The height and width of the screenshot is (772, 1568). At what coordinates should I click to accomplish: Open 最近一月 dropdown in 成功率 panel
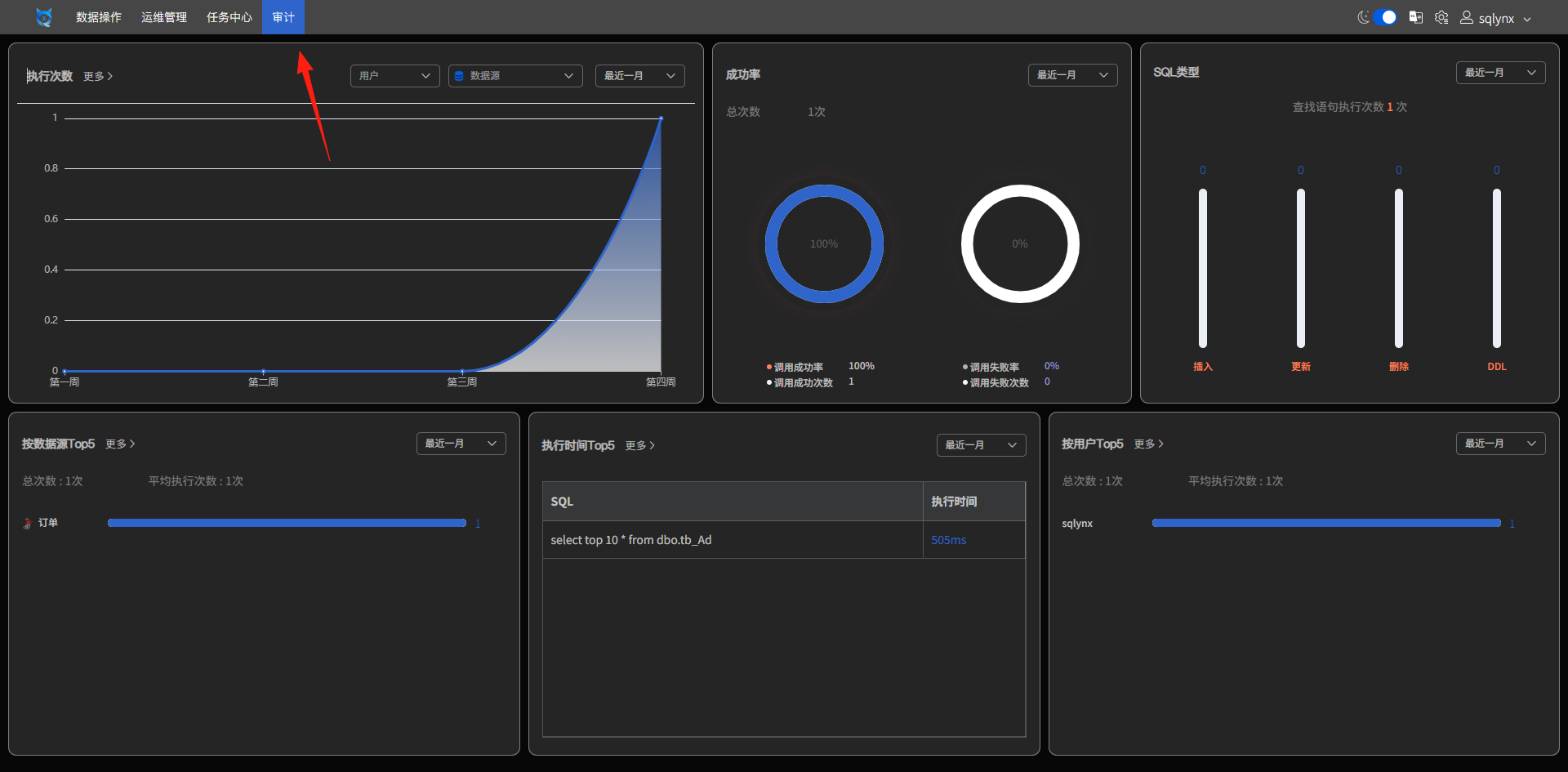pyautogui.click(x=1072, y=75)
